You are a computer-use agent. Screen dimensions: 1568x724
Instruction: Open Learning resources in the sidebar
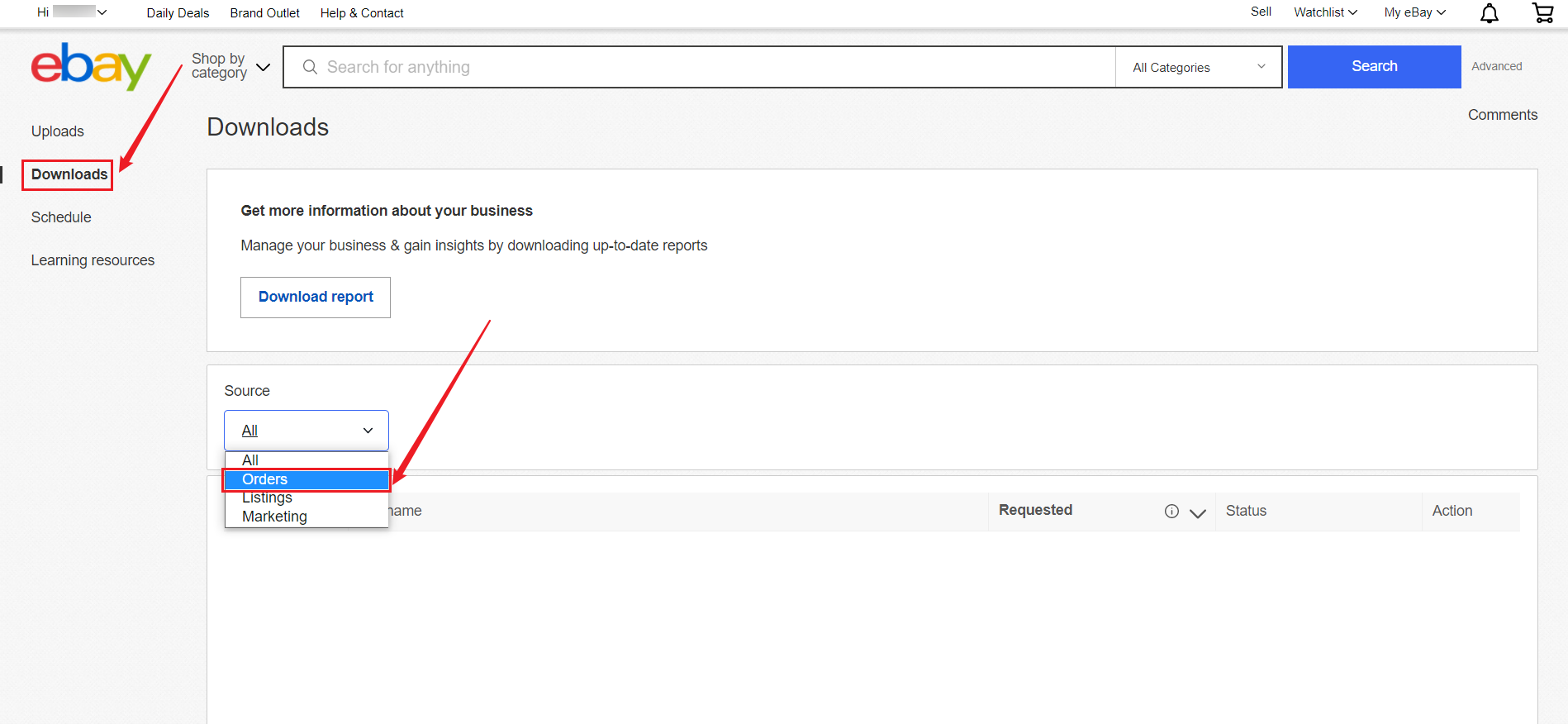(93, 260)
